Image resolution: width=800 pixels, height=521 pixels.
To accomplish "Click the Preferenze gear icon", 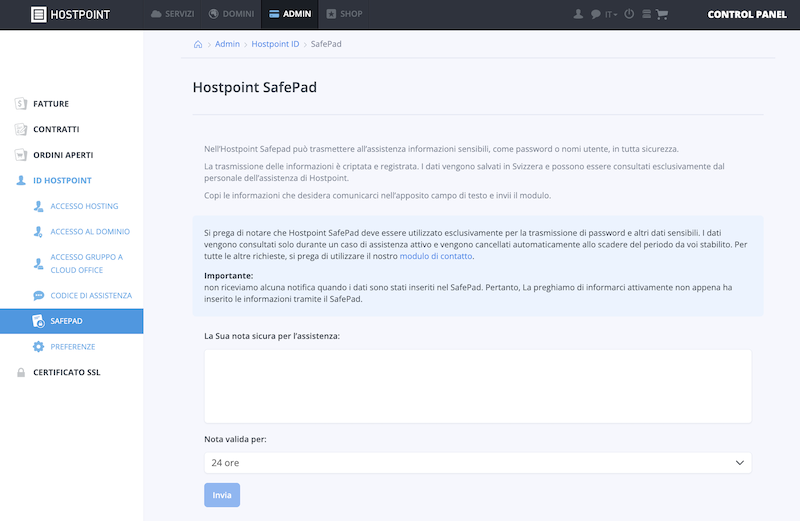I will click(x=38, y=346).
